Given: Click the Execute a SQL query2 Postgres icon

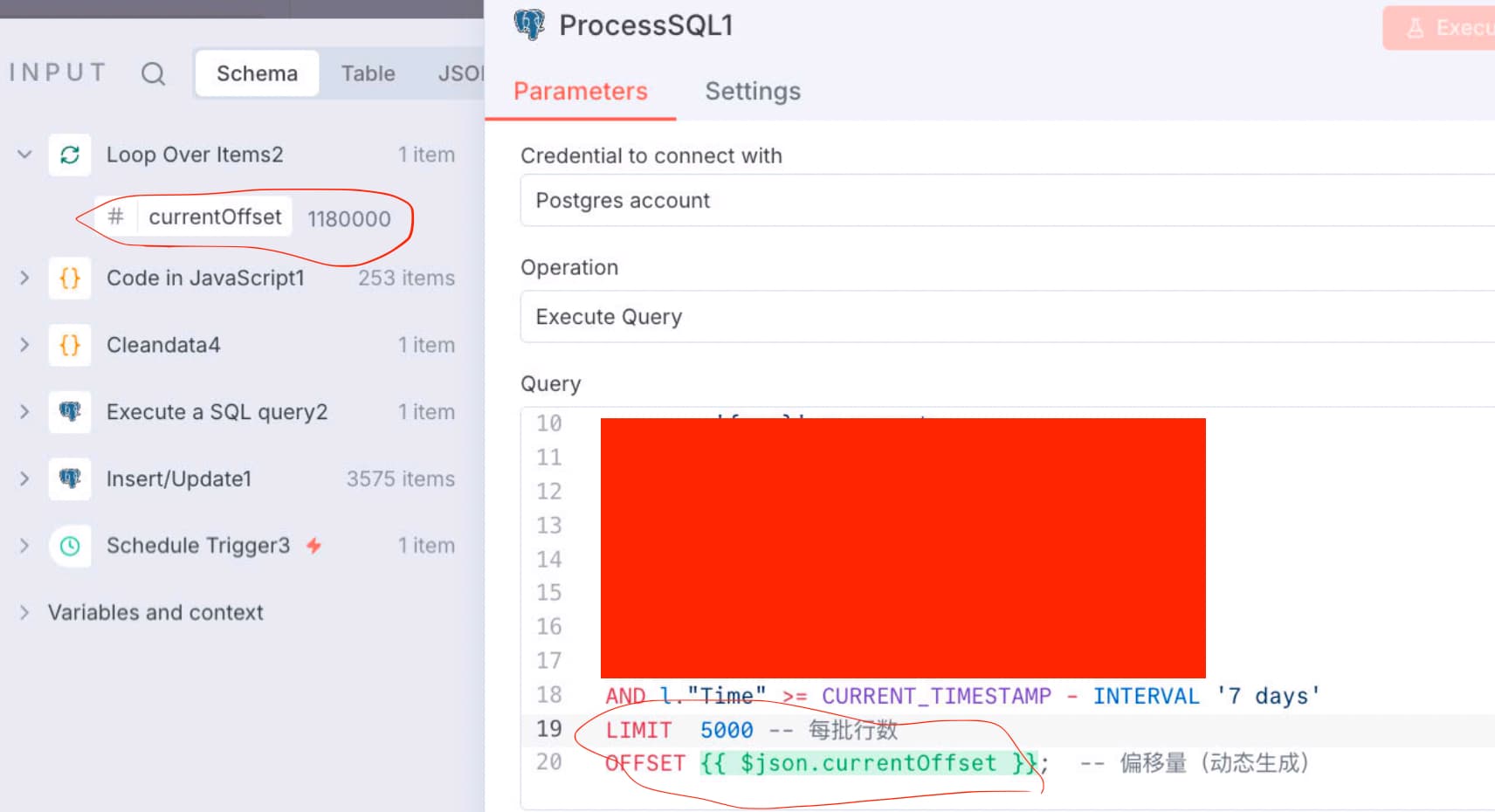Looking at the screenshot, I should 70,411.
